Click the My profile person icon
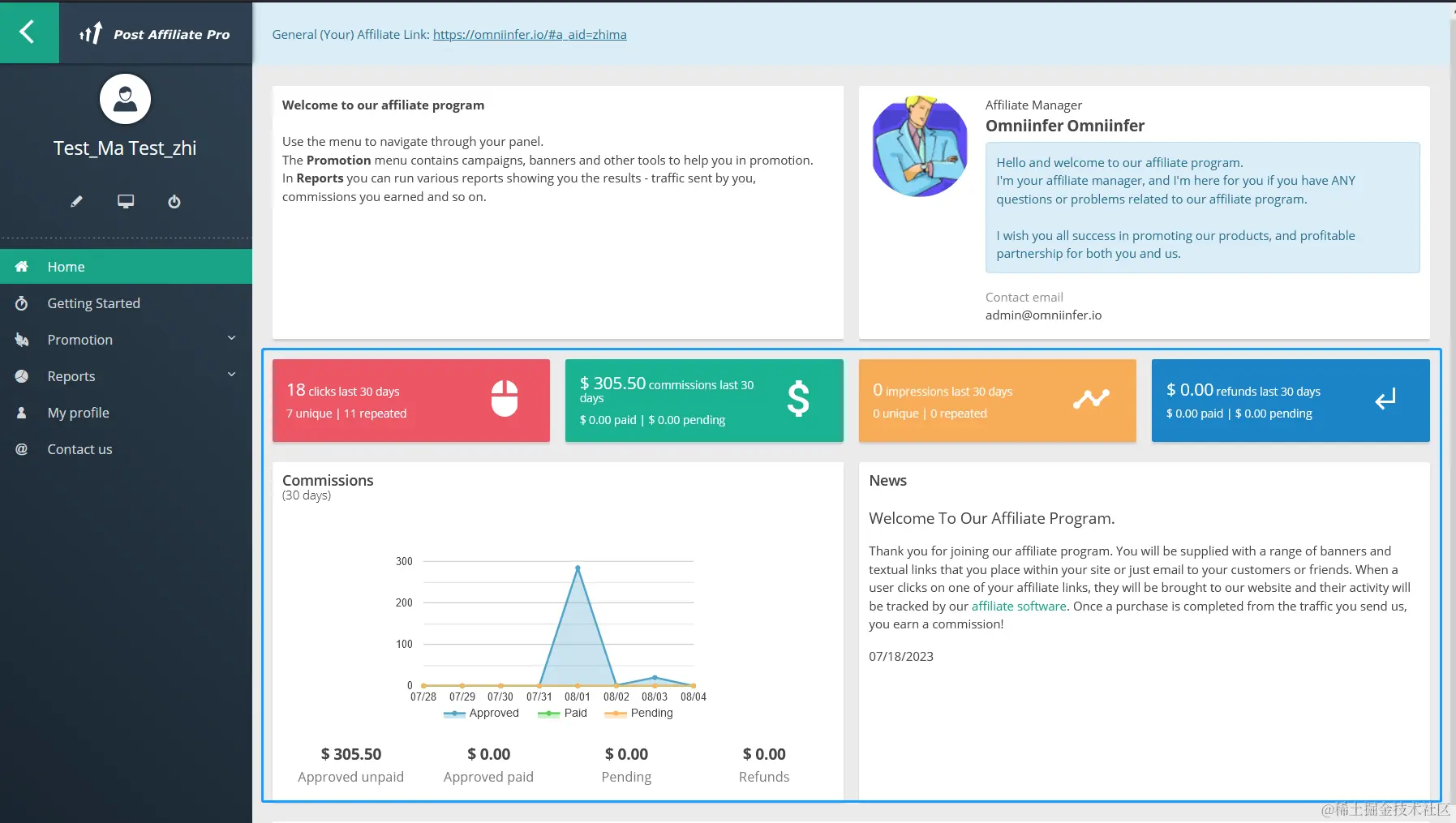This screenshot has height=823, width=1456. point(22,413)
